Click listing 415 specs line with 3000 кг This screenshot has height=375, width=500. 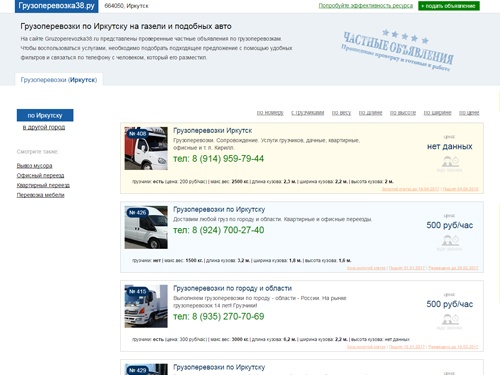271,340
